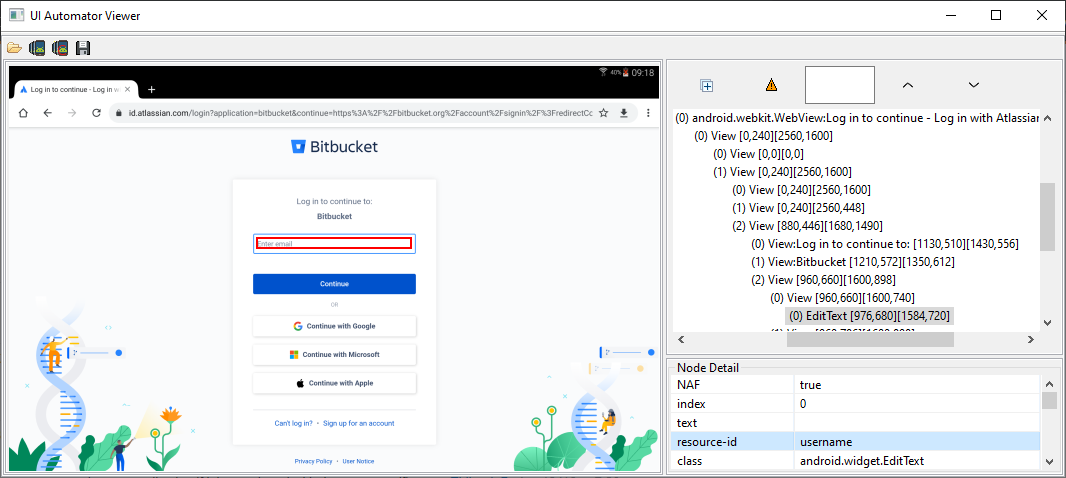Viewport: 1066px width, 478px height.
Task: Click the battery icon in device status bar
Action: point(625,72)
